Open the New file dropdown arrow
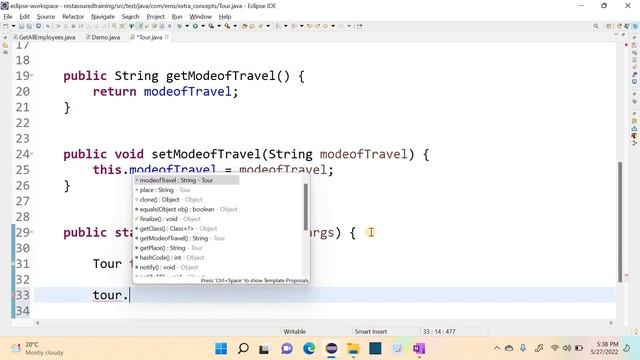The width and height of the screenshot is (640, 360). pyautogui.click(x=13, y=26)
